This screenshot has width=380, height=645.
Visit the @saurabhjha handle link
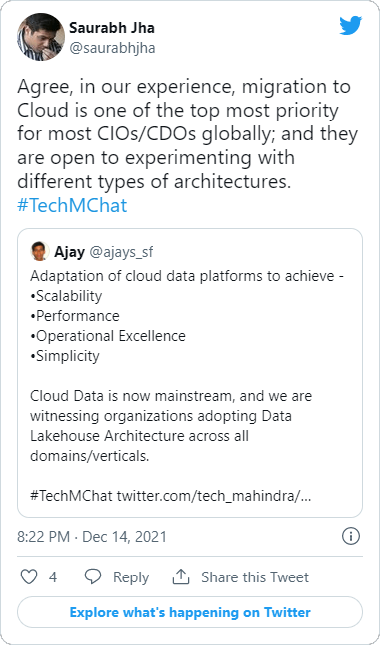pos(112,48)
